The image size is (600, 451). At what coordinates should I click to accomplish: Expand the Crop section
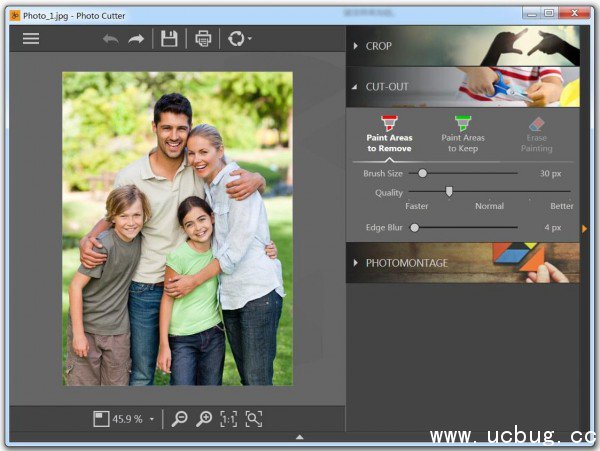coord(380,46)
